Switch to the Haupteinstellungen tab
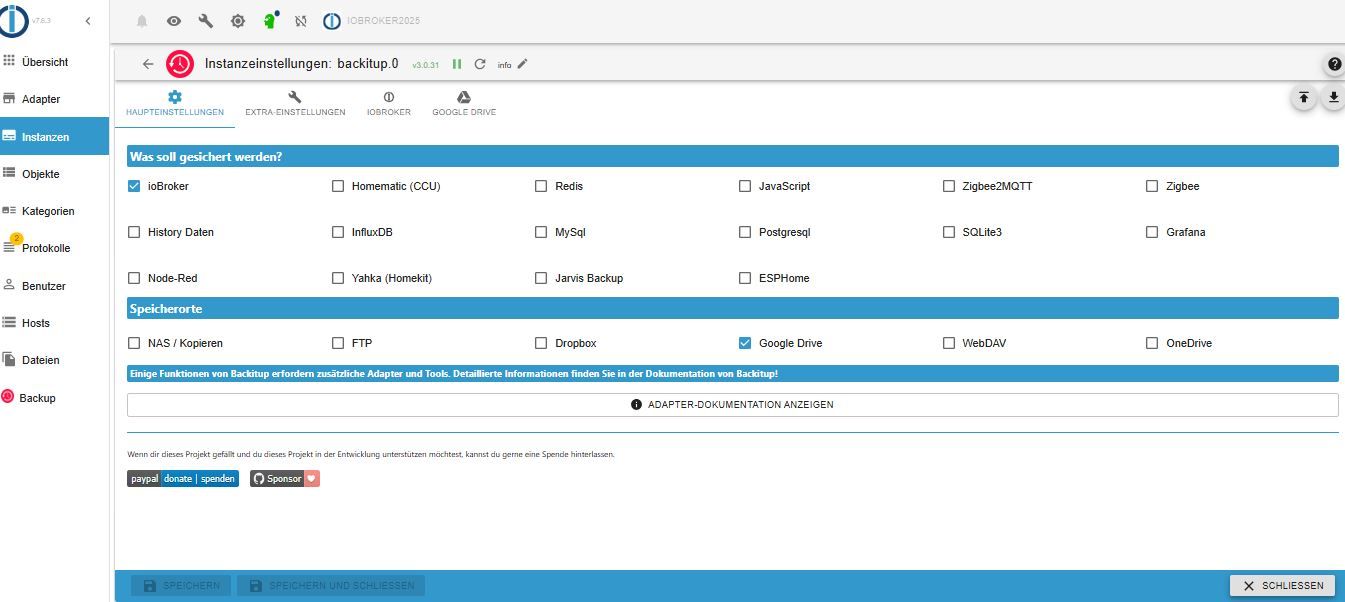This screenshot has width=1345, height=602. tap(175, 104)
